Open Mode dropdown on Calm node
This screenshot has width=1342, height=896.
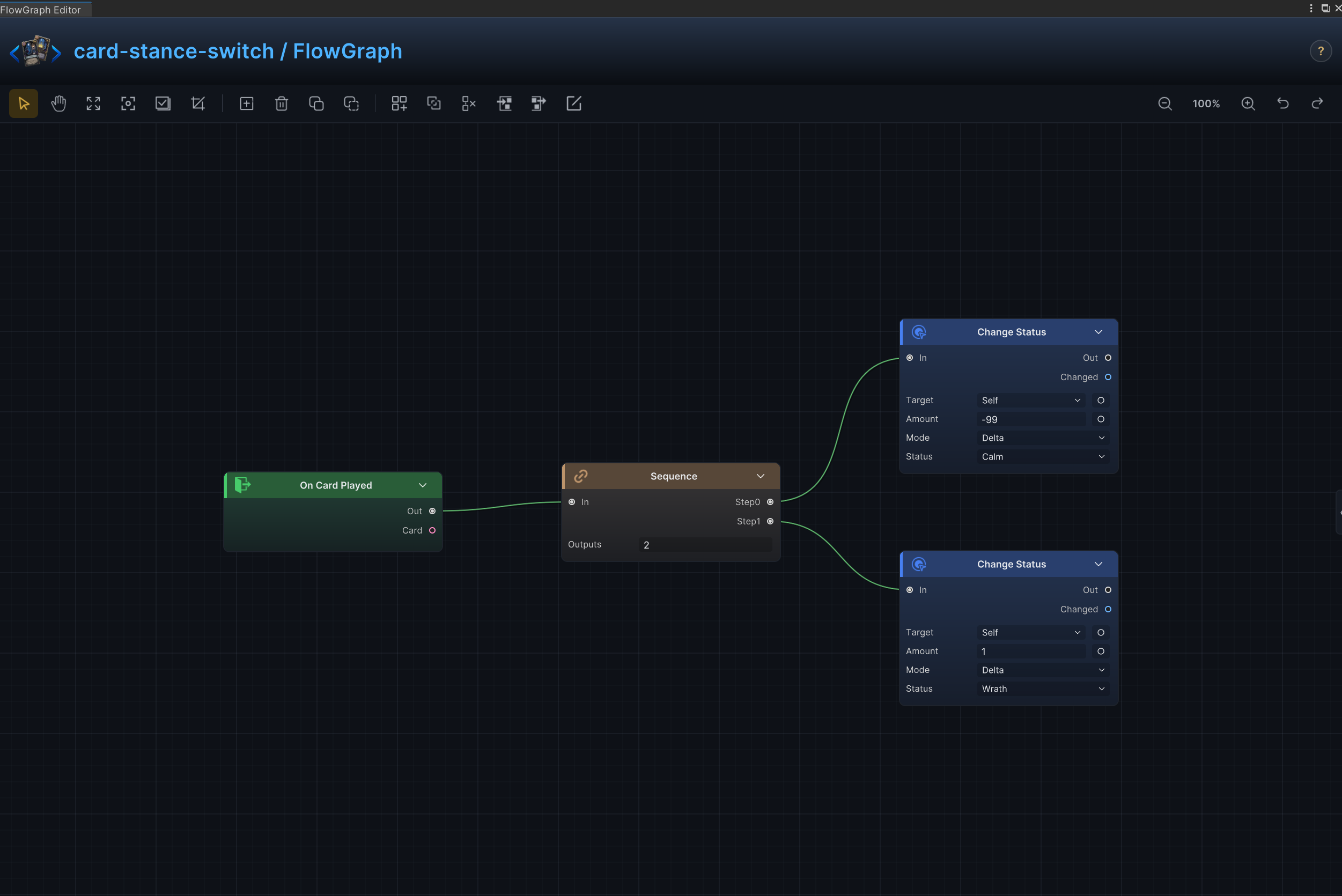(x=1043, y=438)
